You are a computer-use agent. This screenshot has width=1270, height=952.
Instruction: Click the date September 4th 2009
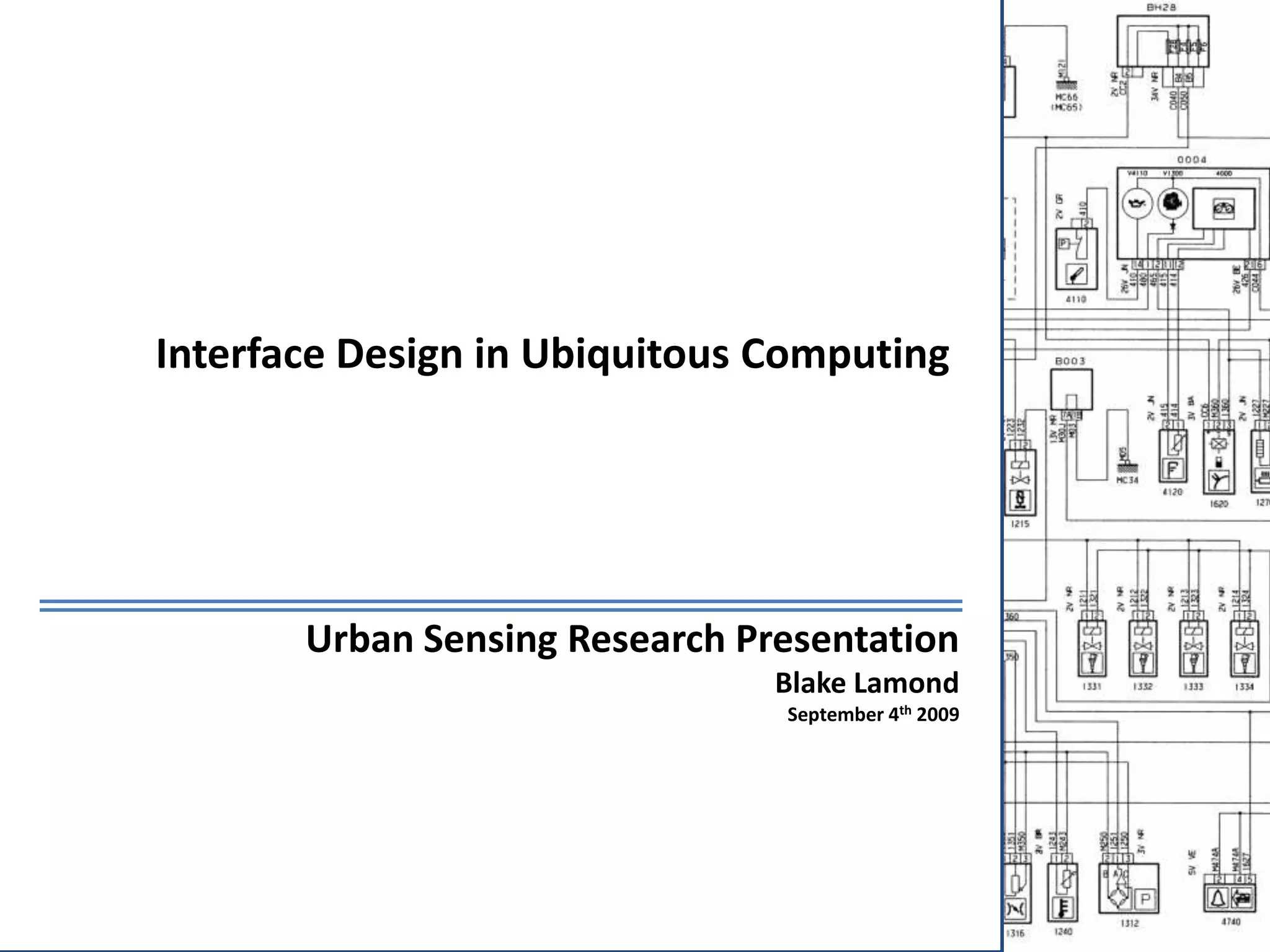pos(873,715)
